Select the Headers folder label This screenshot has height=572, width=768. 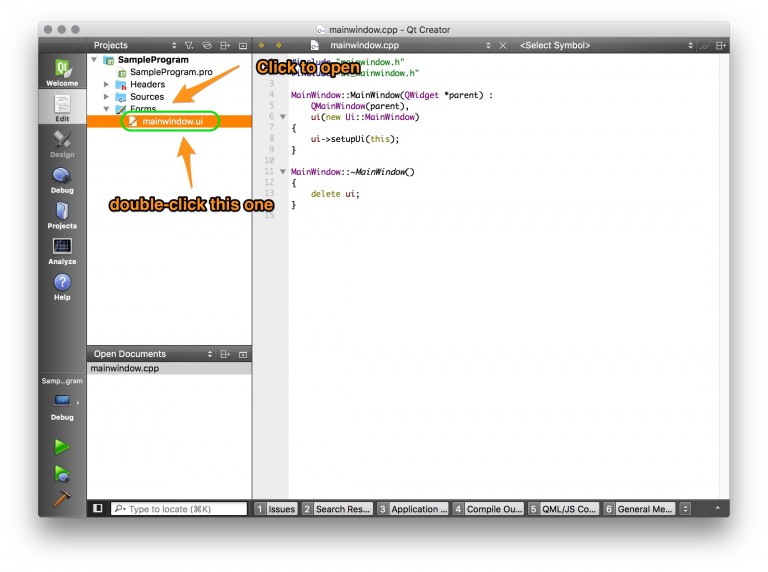[147, 84]
